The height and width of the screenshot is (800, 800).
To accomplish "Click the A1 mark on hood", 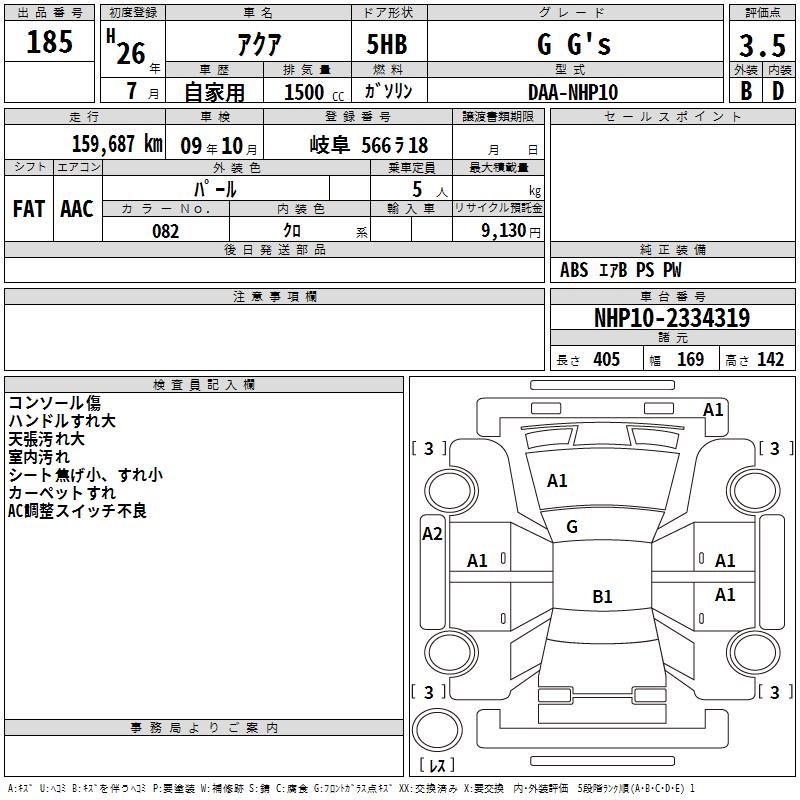I will pyautogui.click(x=557, y=481).
